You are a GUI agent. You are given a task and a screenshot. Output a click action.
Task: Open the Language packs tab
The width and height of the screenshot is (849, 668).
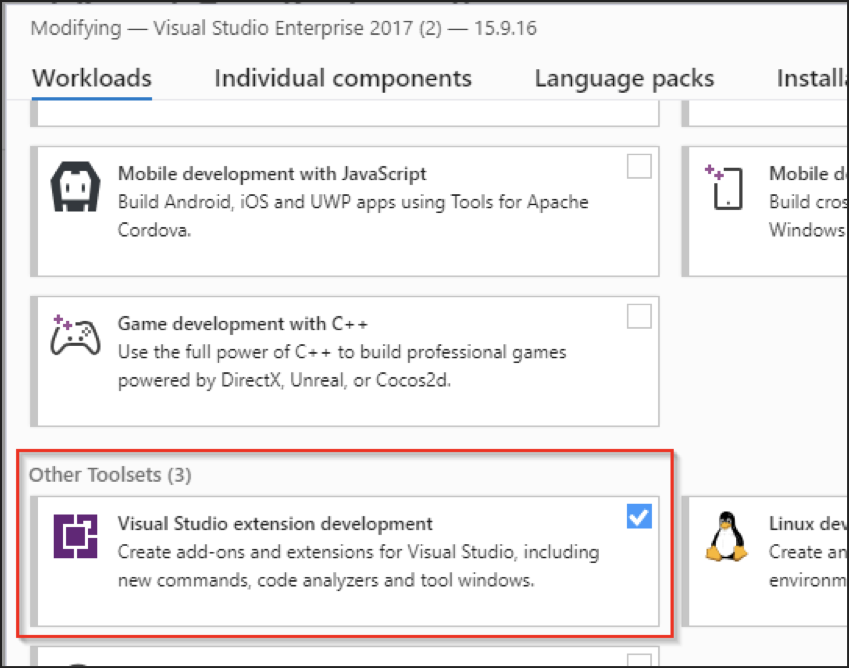coord(624,78)
